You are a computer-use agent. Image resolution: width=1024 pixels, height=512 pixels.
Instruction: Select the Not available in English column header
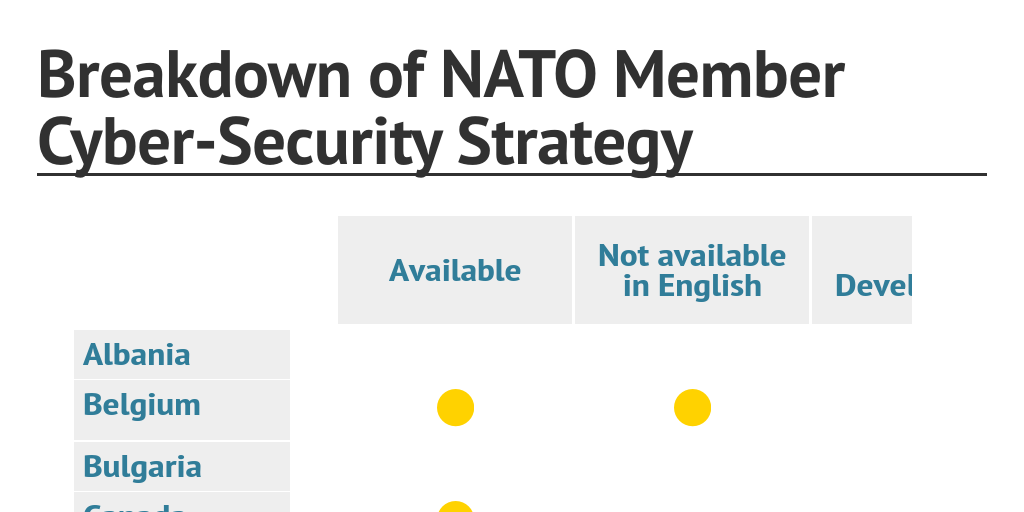click(692, 270)
